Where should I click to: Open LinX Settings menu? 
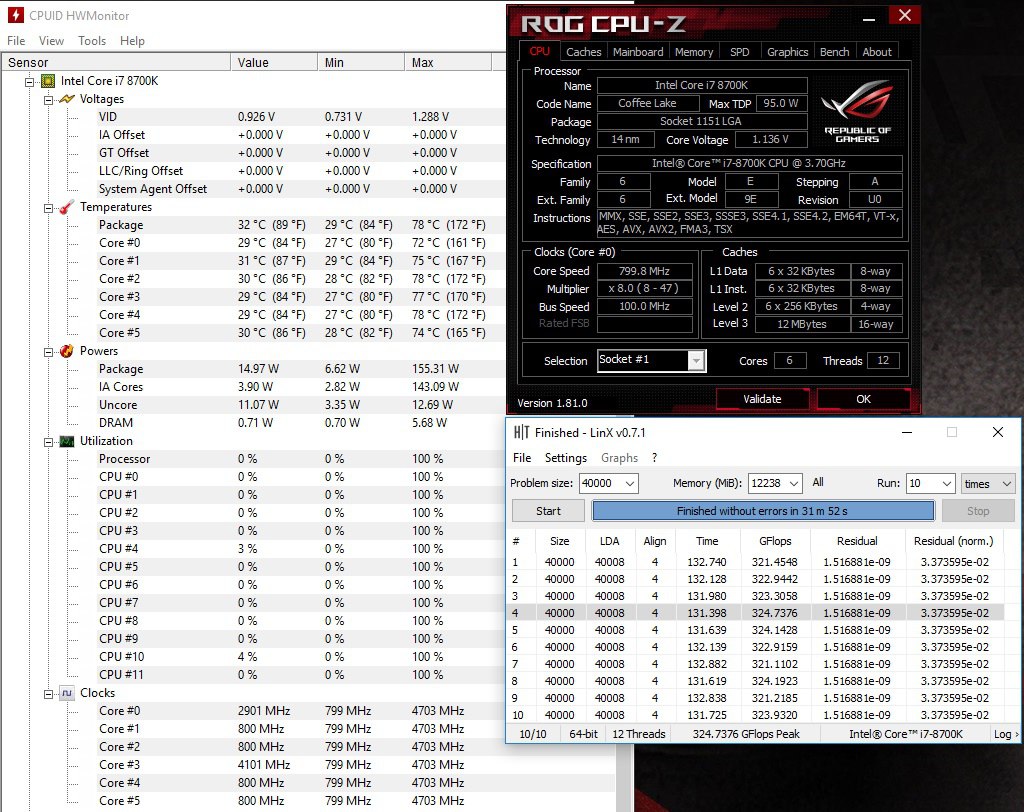(566, 458)
